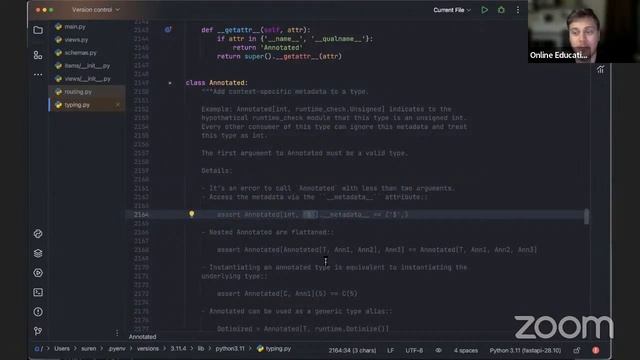This screenshot has height=360, width=640.
Task: Open the Version control dropdown
Action: pos(96,9)
